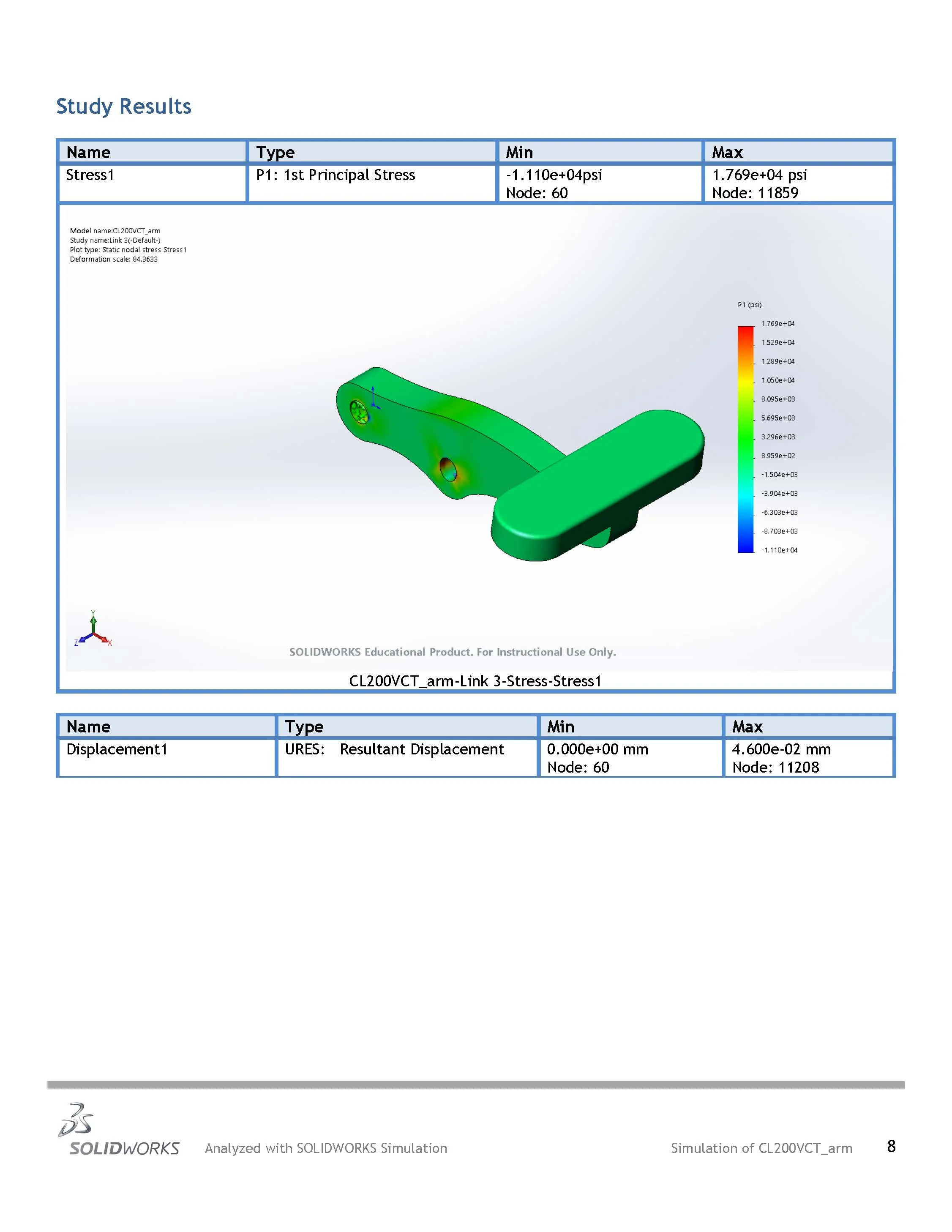
Task: Click URES: Resultant Displacement cell
Action: point(394,750)
